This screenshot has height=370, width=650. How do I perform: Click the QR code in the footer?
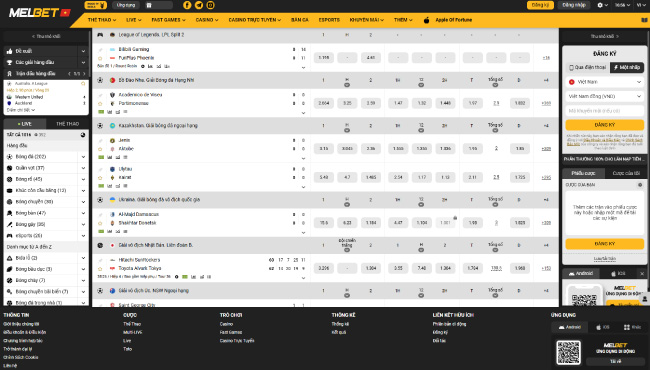pos(568,352)
